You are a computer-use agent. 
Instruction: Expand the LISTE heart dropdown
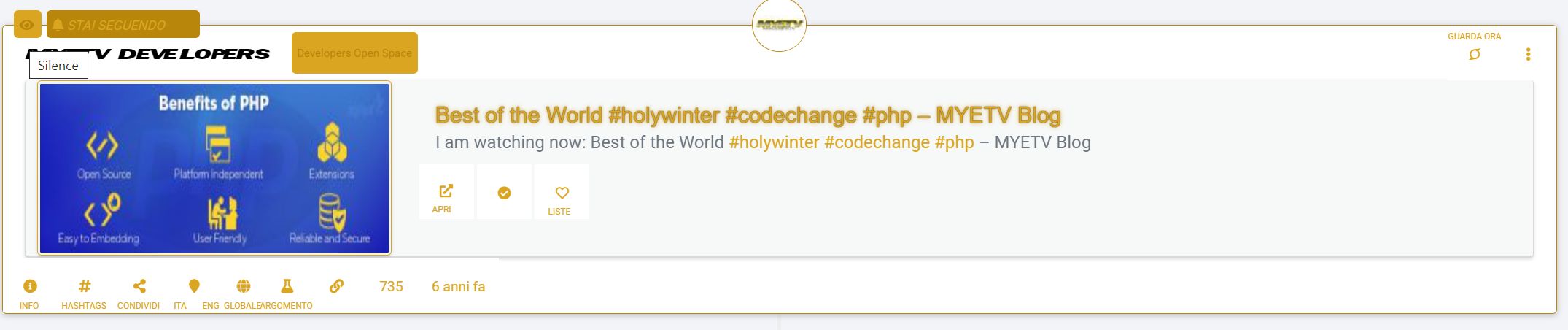pyautogui.click(x=562, y=193)
